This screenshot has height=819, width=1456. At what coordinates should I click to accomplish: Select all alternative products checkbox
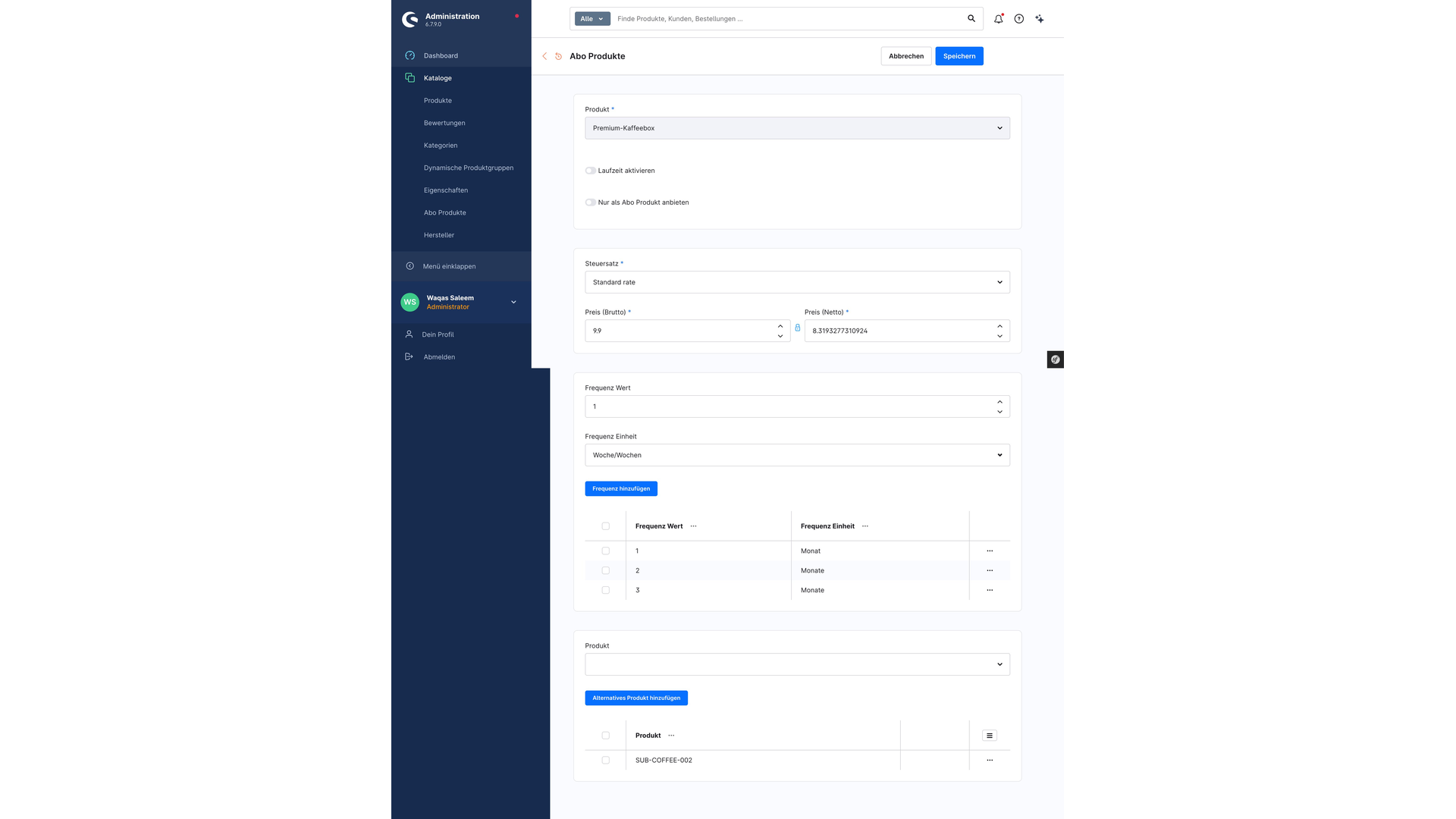click(x=605, y=736)
